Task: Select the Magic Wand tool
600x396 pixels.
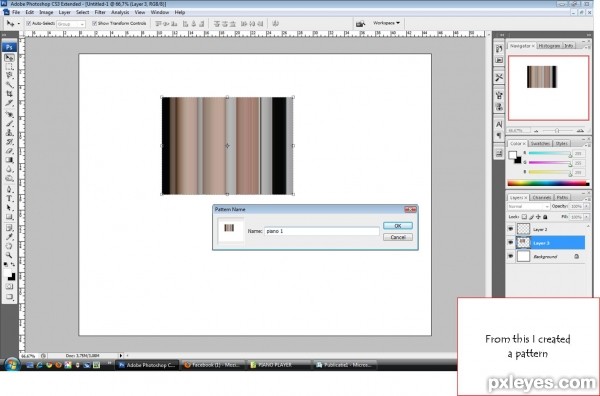Action: tap(9, 85)
